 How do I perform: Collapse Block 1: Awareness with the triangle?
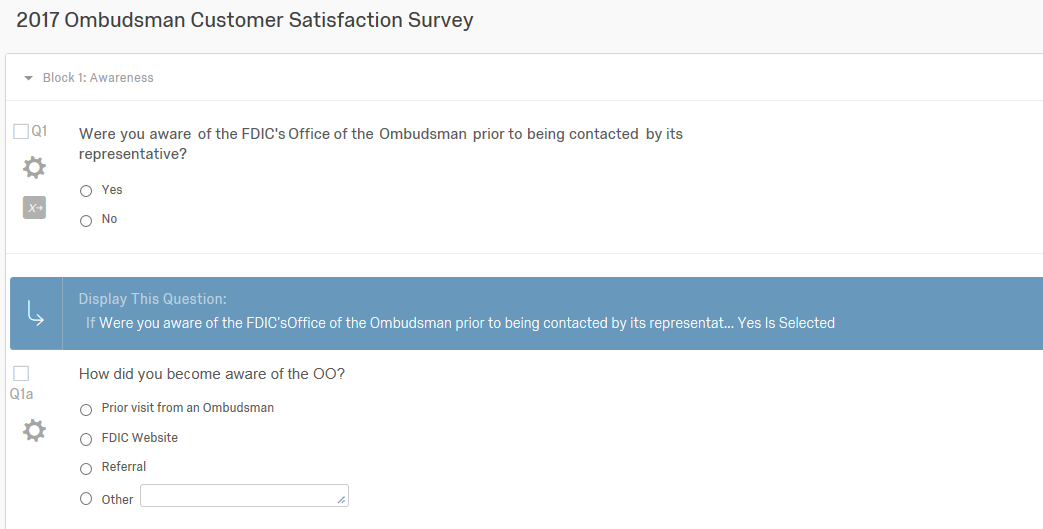[29, 78]
